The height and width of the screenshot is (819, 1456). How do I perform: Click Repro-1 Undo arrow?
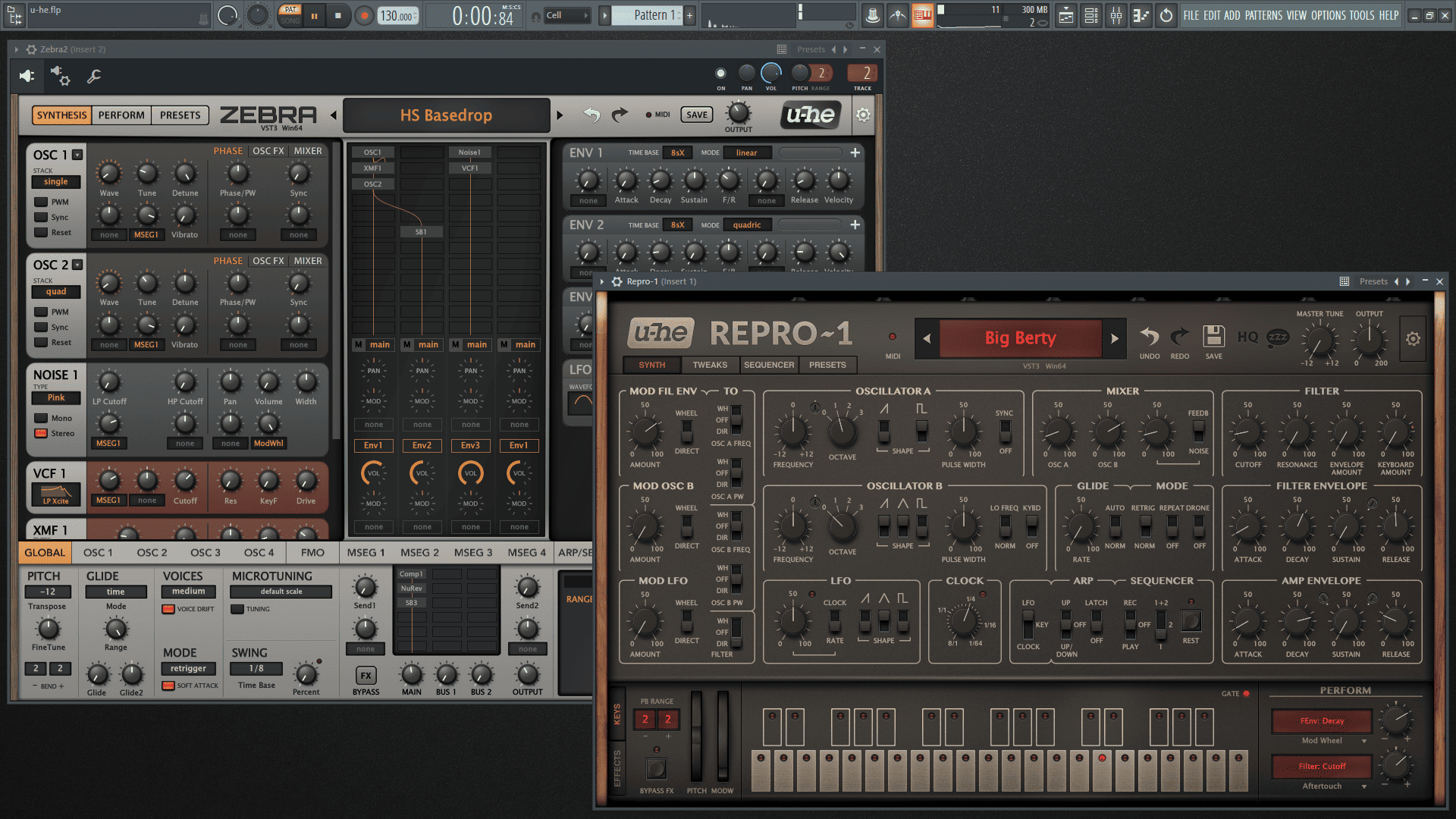[1149, 337]
